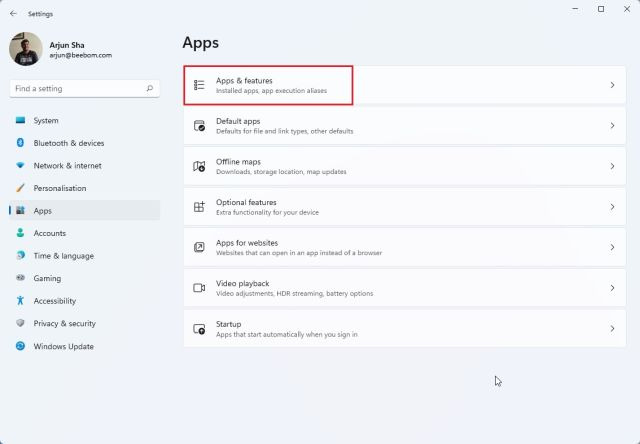The width and height of the screenshot is (640, 444).
Task: Open Video playback using its chevron
Action: click(612, 288)
